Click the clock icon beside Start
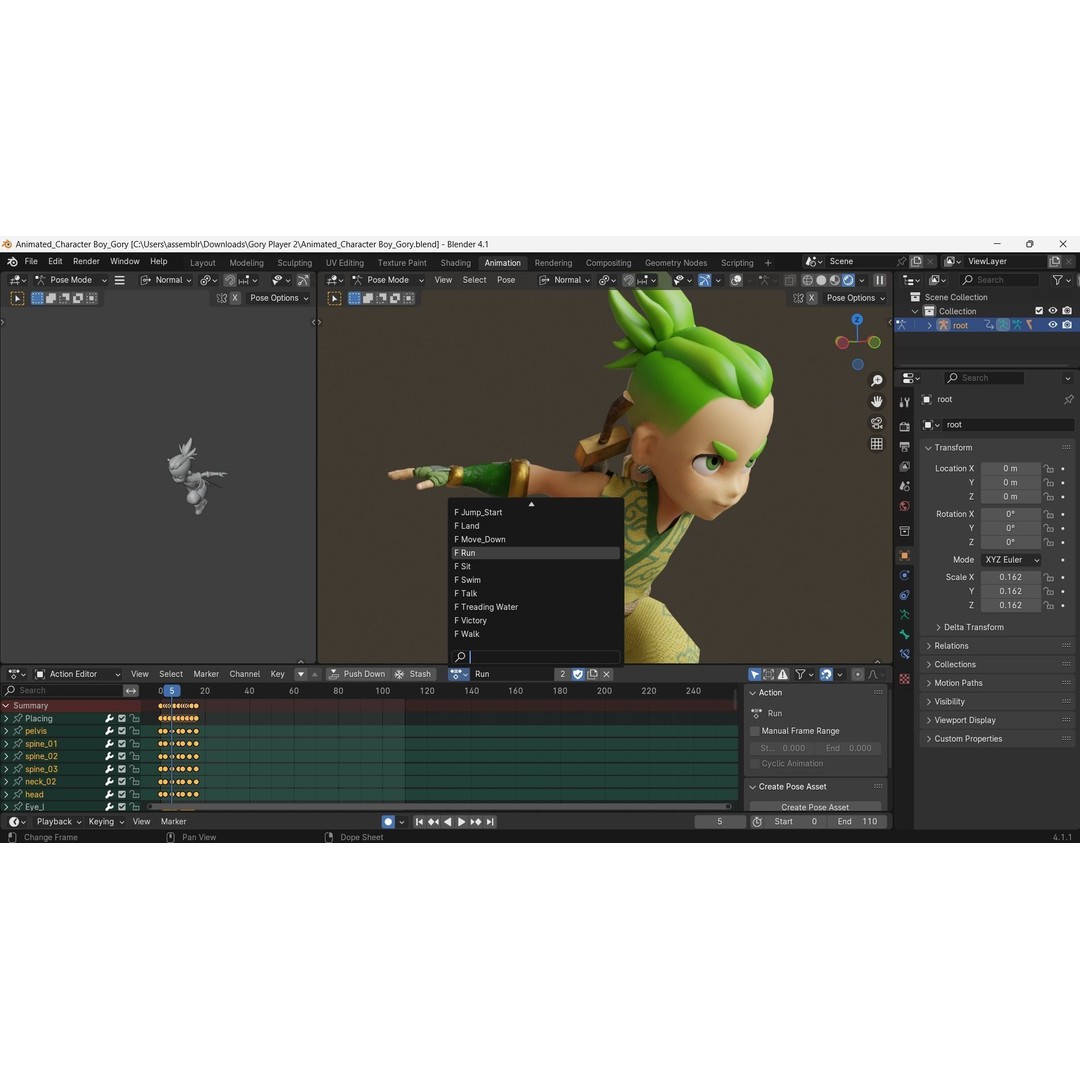The height and width of the screenshot is (1080, 1080). [x=757, y=822]
